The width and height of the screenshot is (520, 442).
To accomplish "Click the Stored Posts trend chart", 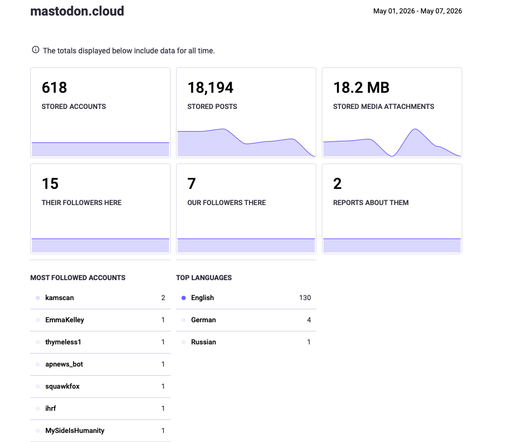I will (x=246, y=143).
